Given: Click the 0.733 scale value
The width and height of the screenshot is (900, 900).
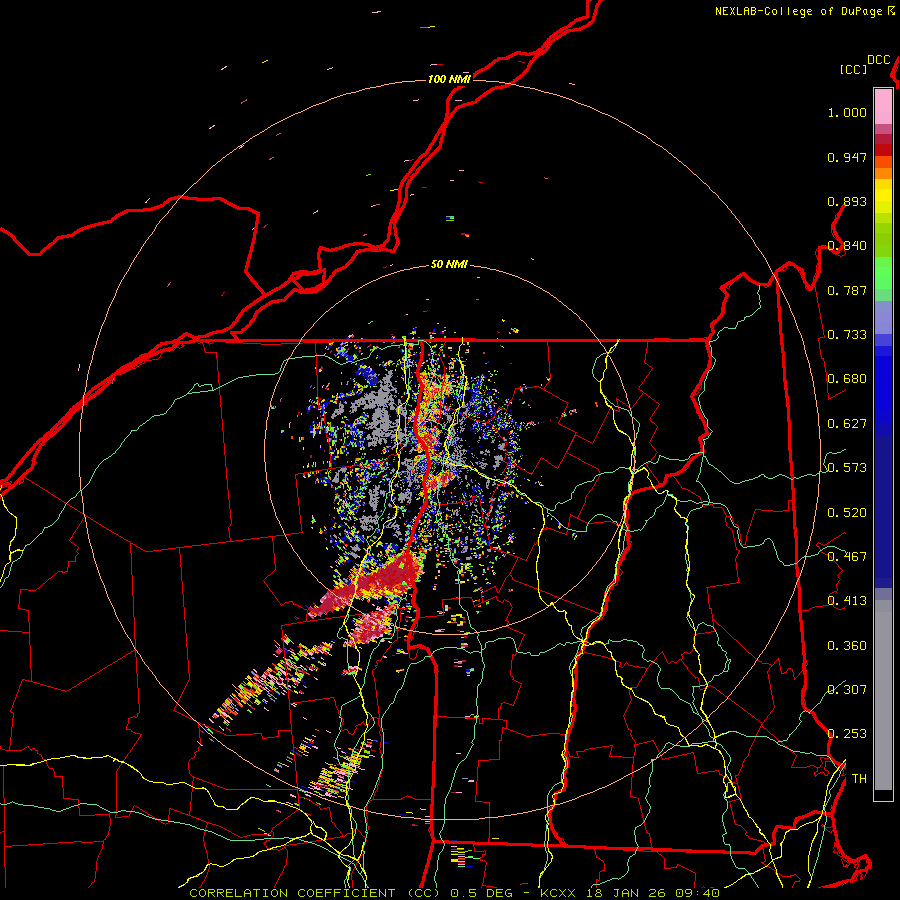Looking at the screenshot, I should 847,335.
